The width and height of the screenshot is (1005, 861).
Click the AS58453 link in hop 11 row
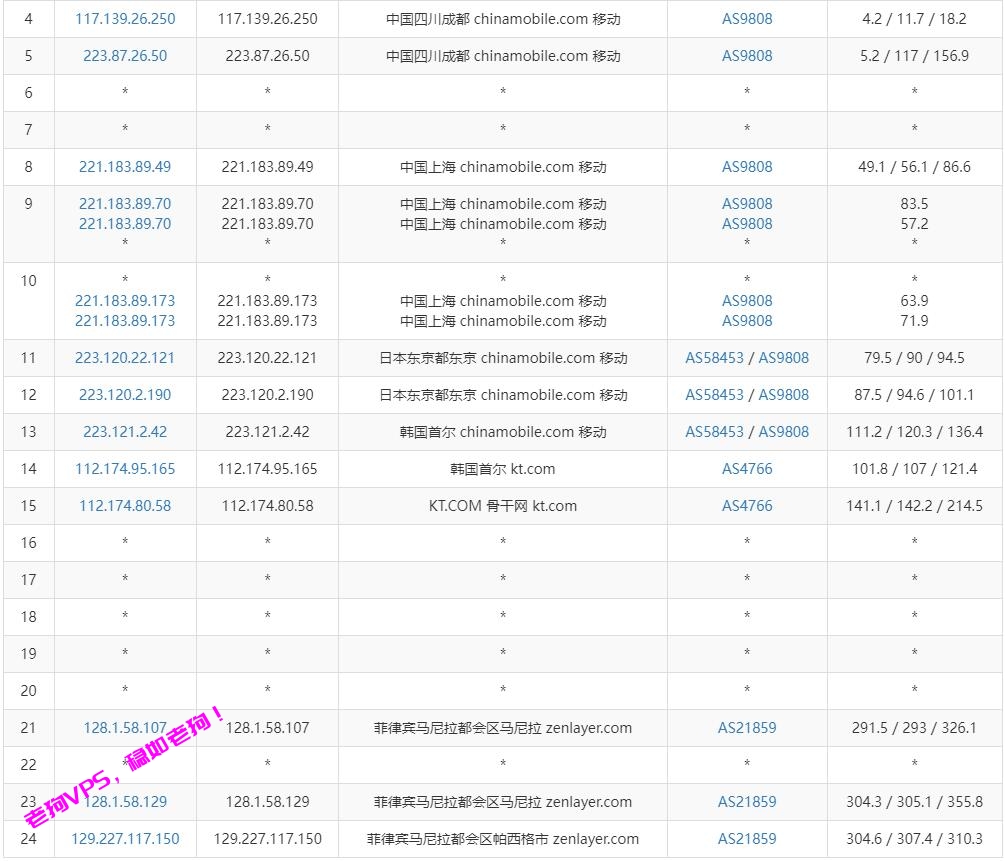715,358
